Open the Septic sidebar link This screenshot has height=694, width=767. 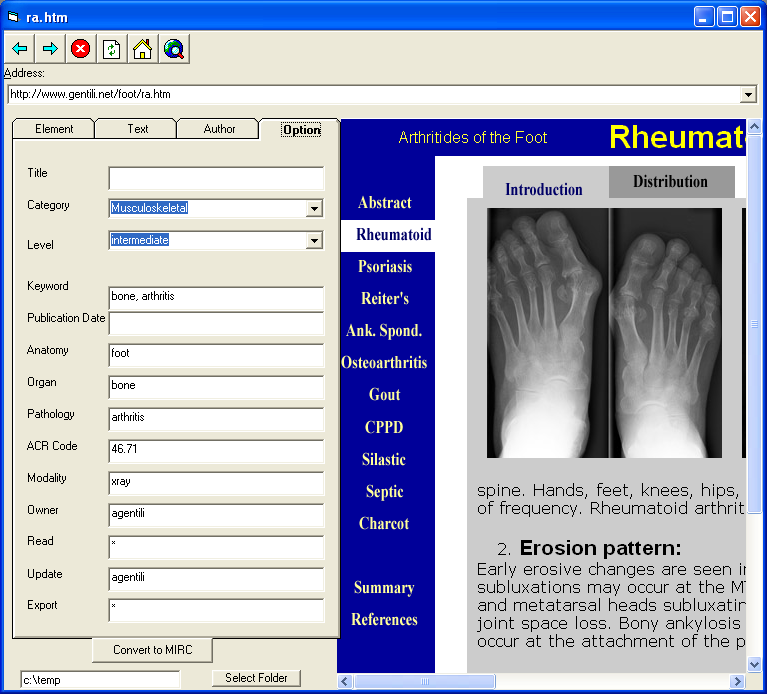point(384,492)
